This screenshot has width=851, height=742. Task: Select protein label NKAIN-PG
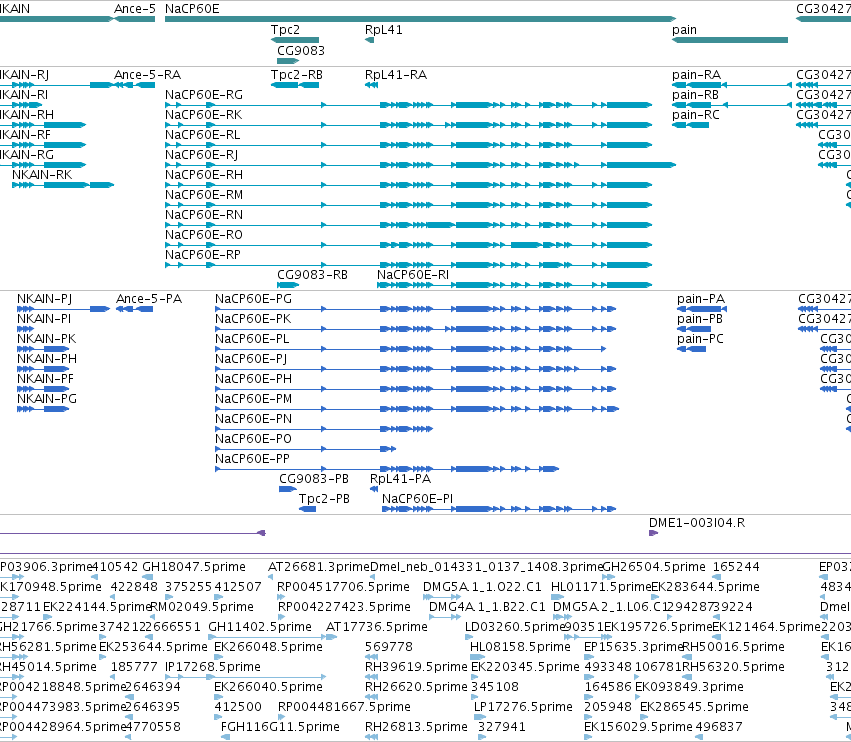(47, 398)
